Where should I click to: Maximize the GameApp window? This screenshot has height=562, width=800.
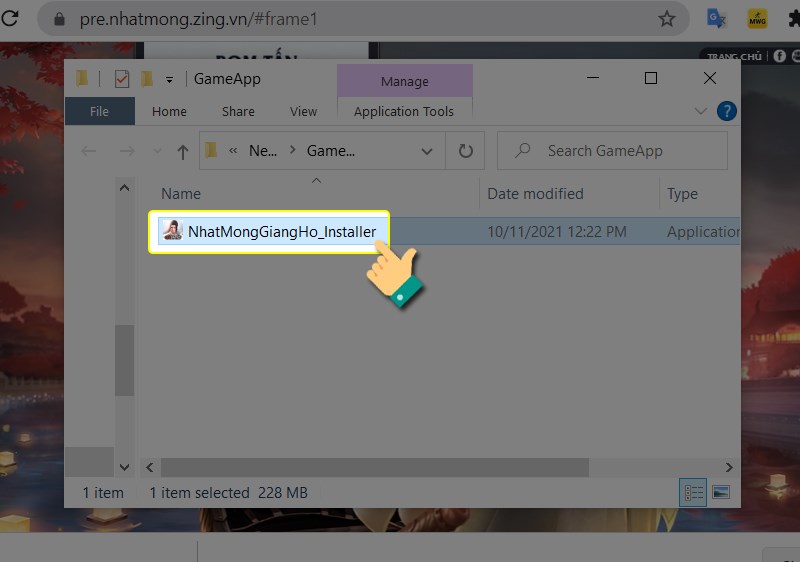click(x=651, y=78)
